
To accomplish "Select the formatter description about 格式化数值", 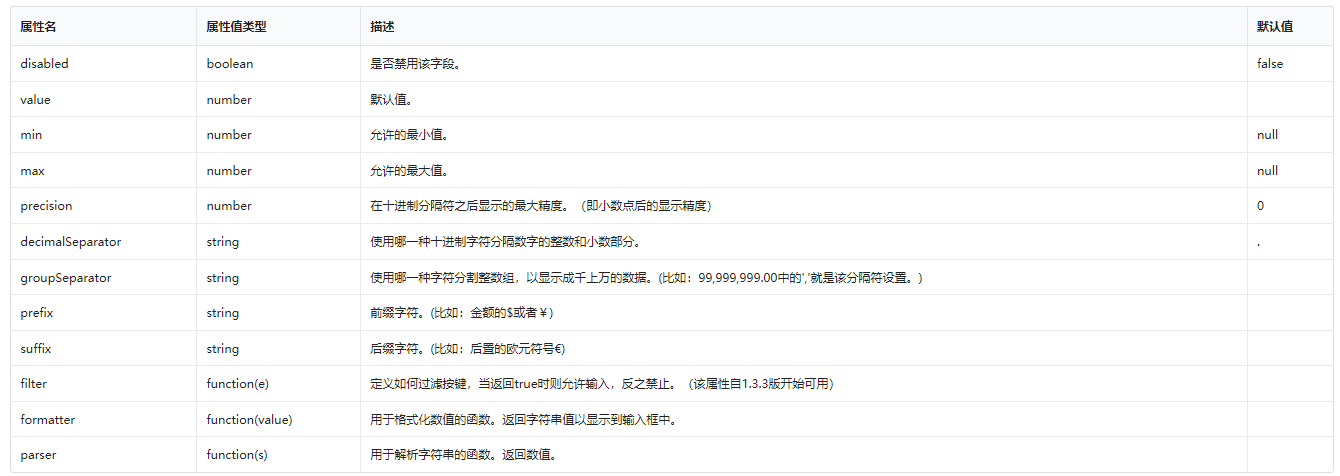I will pos(524,419).
